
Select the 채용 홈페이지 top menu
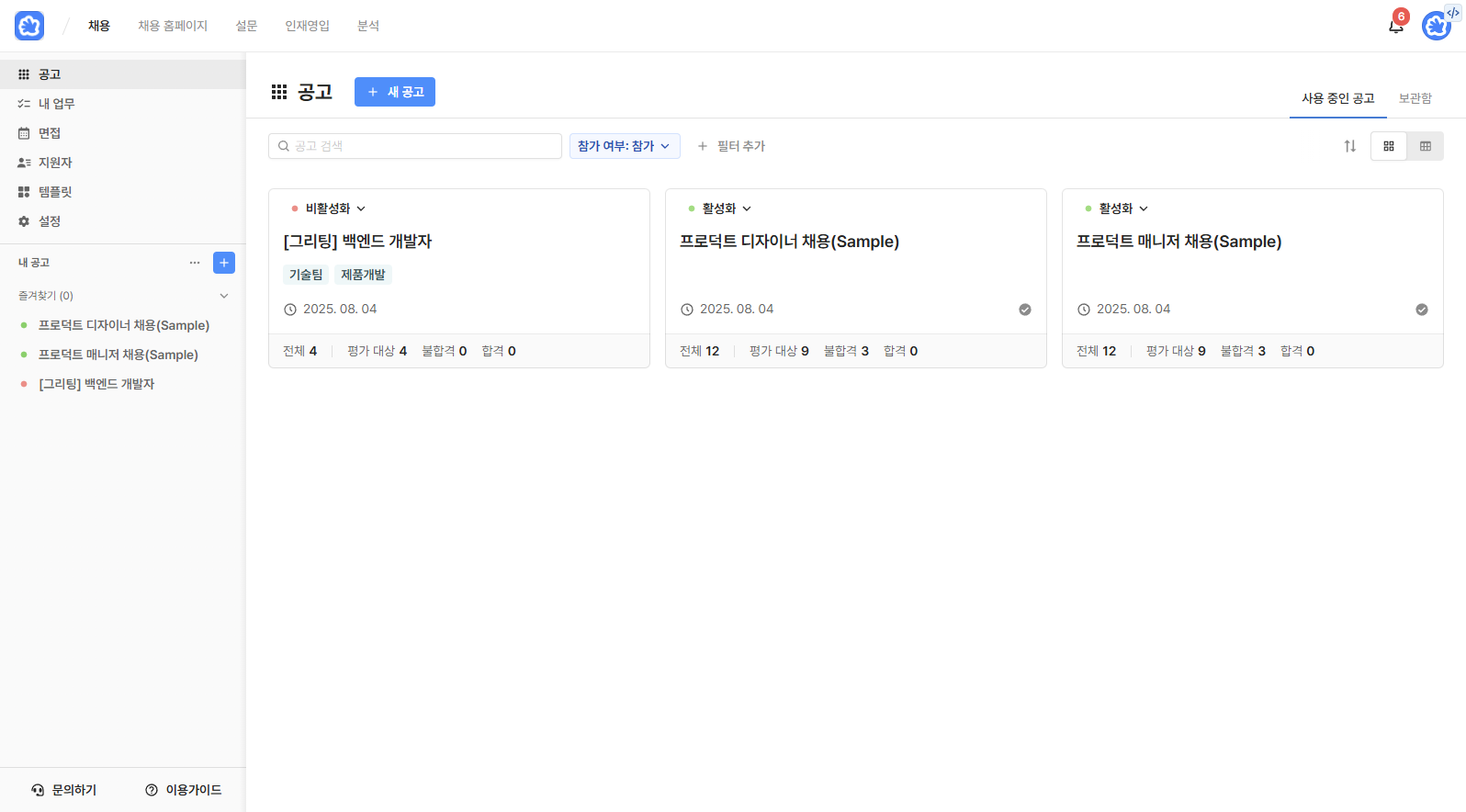(x=173, y=26)
